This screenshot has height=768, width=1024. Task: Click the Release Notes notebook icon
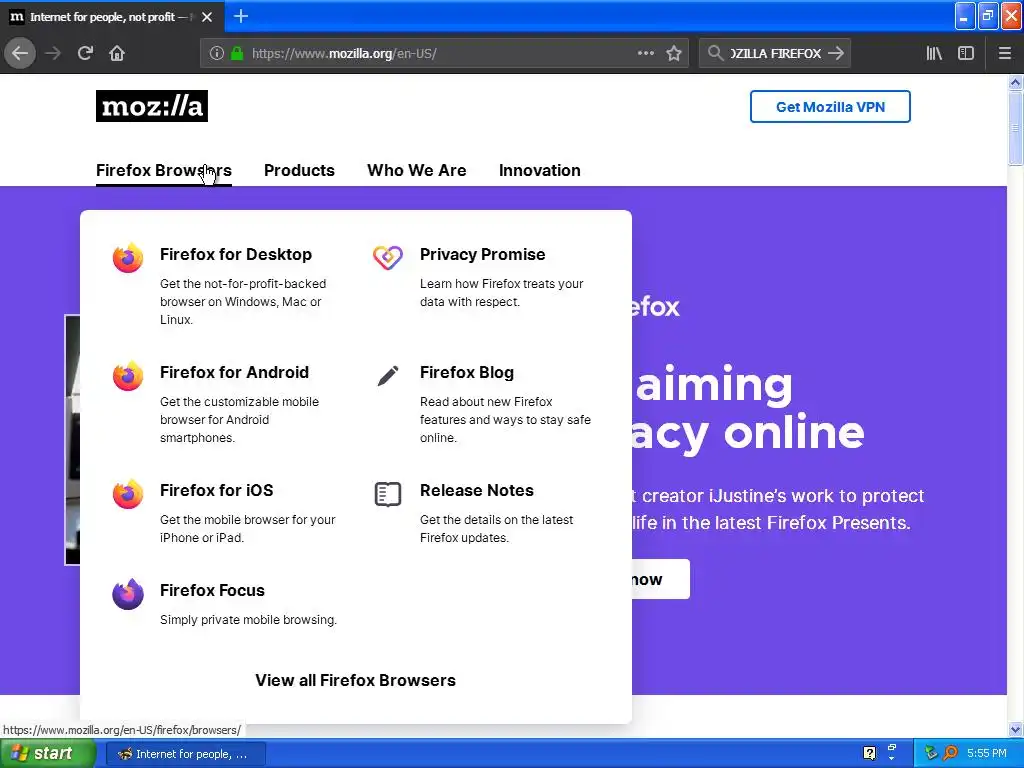point(388,494)
